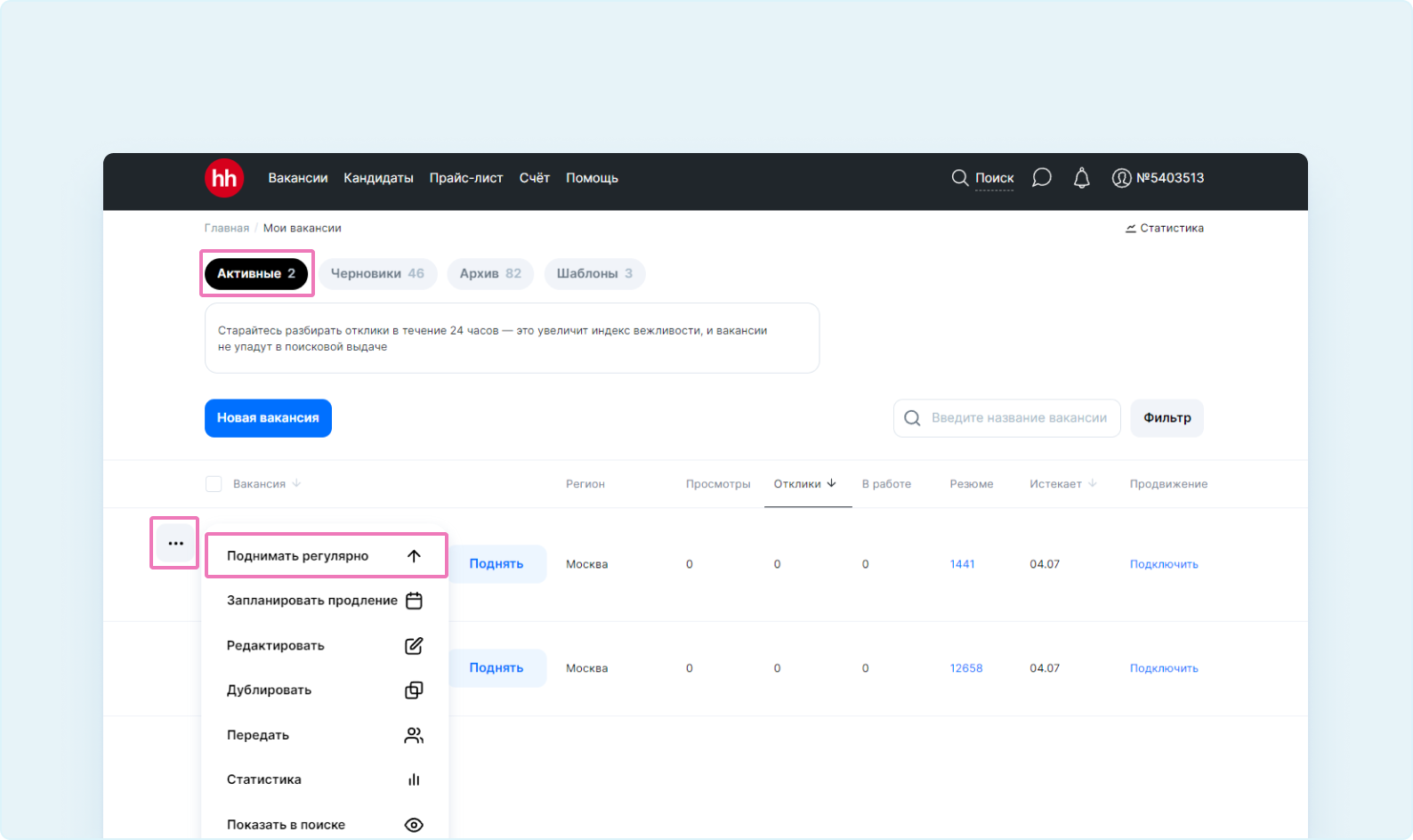This screenshot has width=1413, height=840.
Task: Click the В работе column header
Action: click(x=886, y=484)
